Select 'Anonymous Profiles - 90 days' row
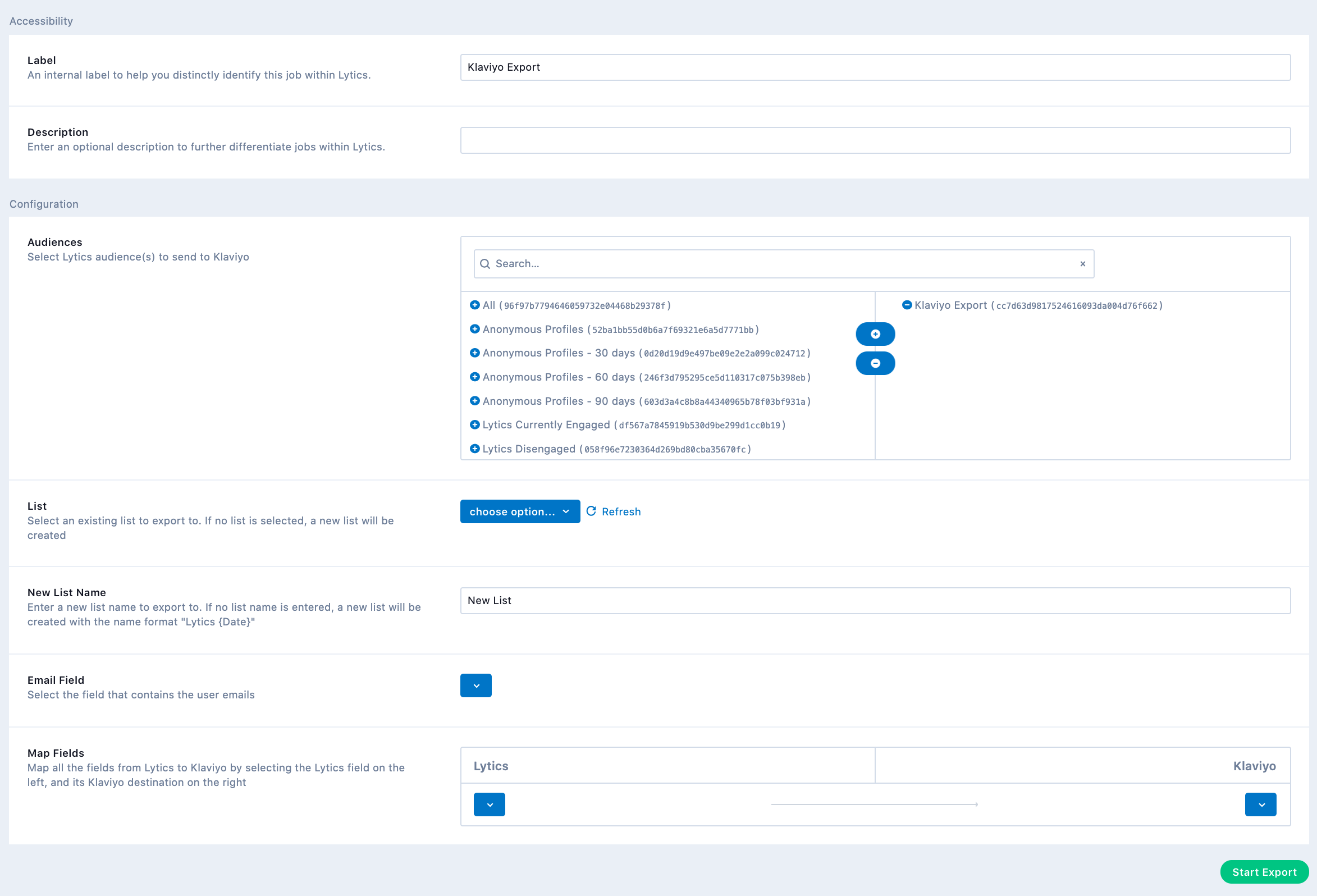Image resolution: width=1317 pixels, height=896 pixels. pyautogui.click(x=647, y=401)
